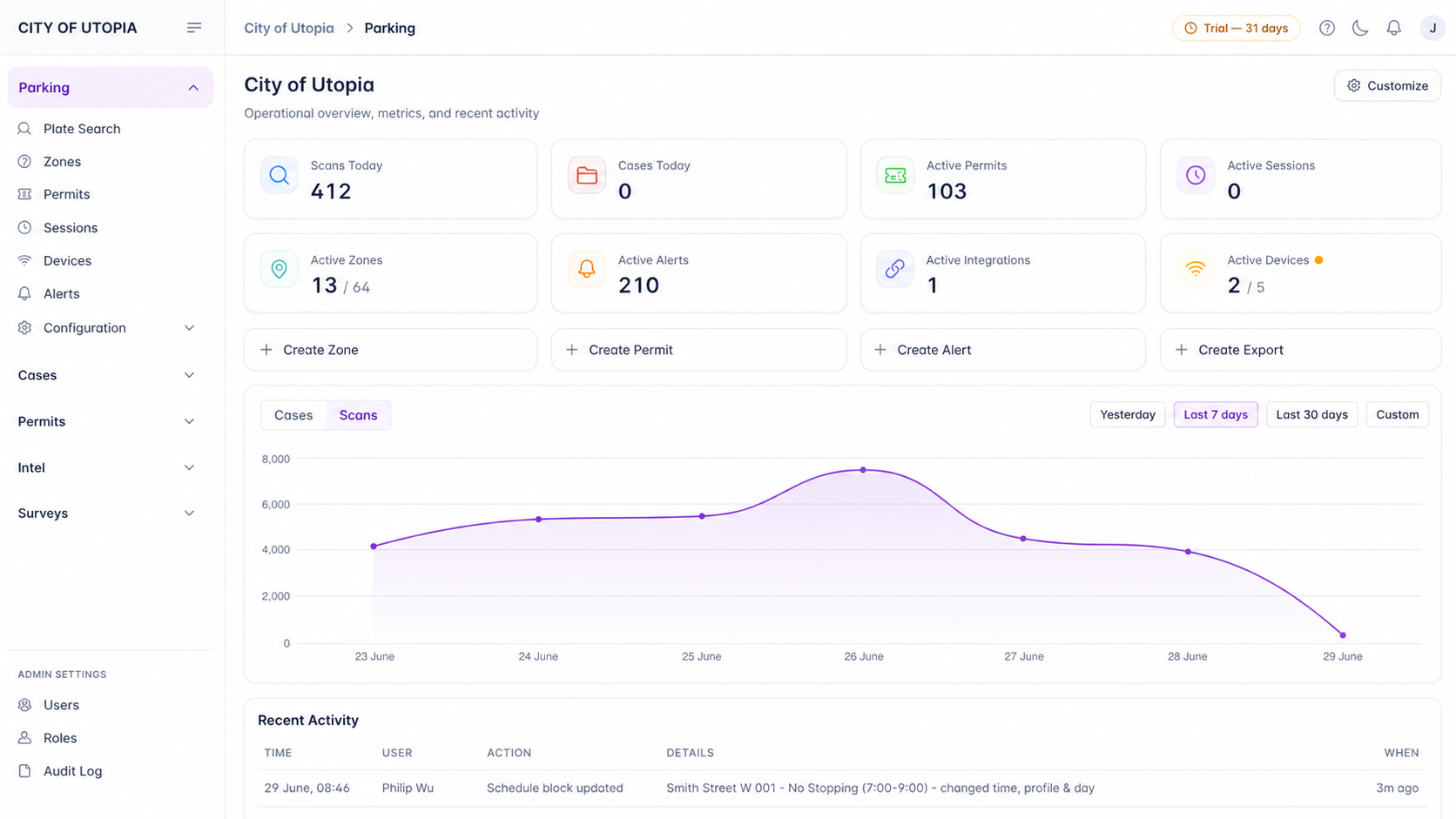Click the Customize button
1456x819 pixels.
1387,85
